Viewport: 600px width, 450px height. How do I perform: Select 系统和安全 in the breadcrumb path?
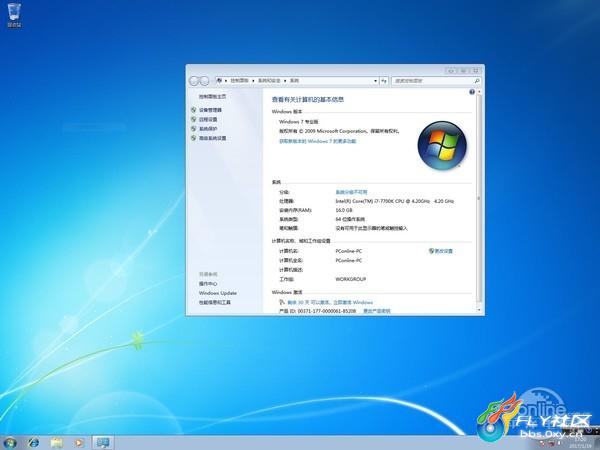269,81
